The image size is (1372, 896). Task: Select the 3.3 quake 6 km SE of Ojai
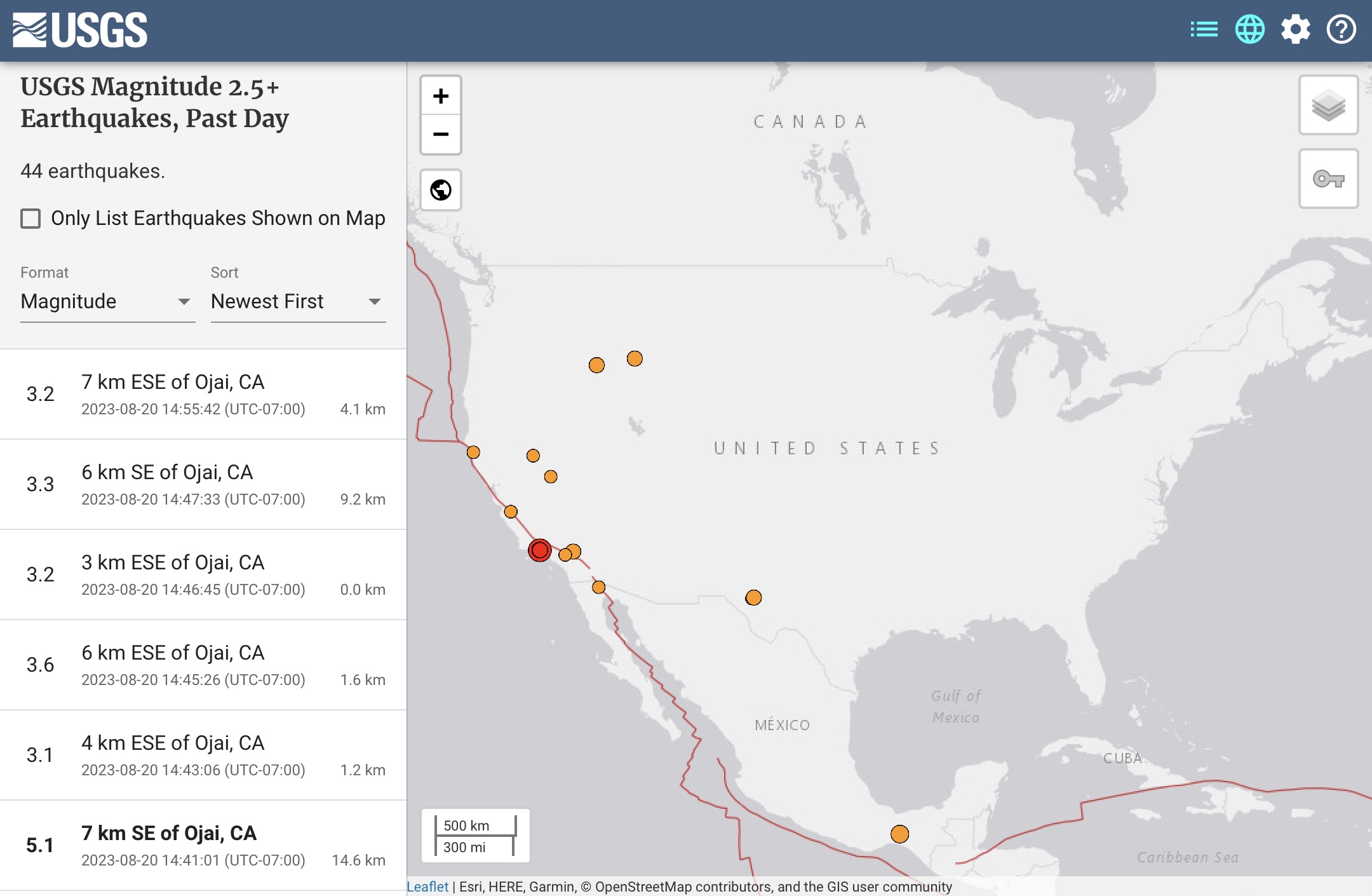[203, 484]
